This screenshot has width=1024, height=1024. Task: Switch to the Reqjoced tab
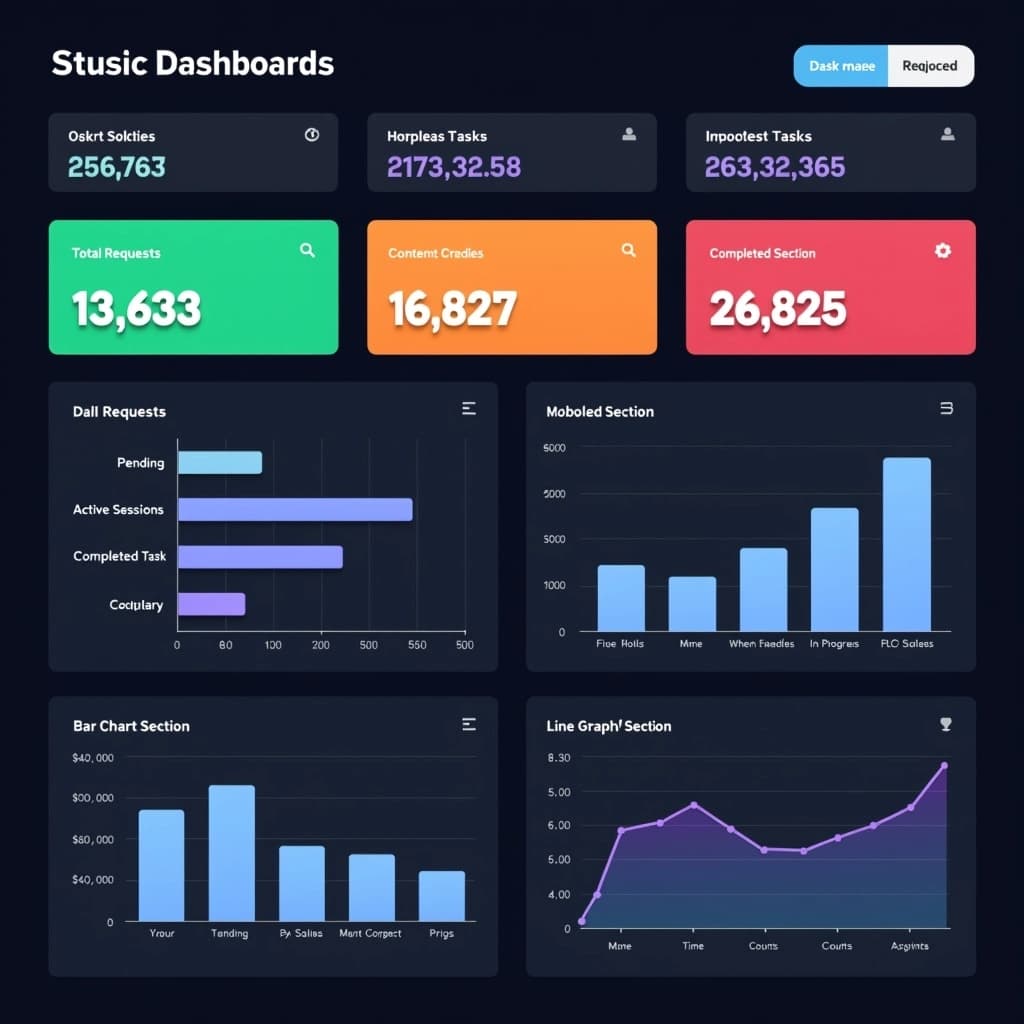tap(930, 66)
